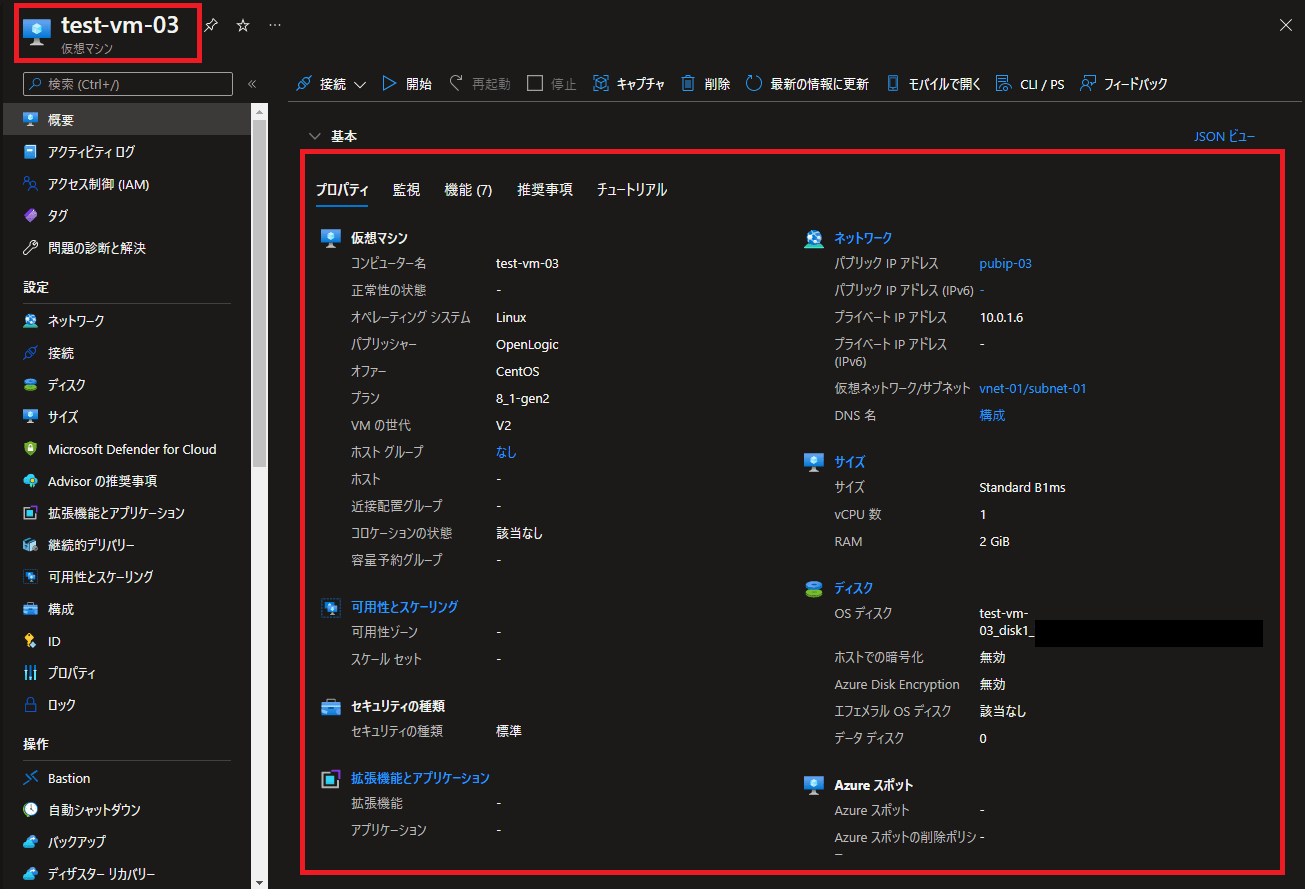Viewport: 1305px width, 889px height.
Task: Click フィードバック toolbar button
Action: point(1123,84)
